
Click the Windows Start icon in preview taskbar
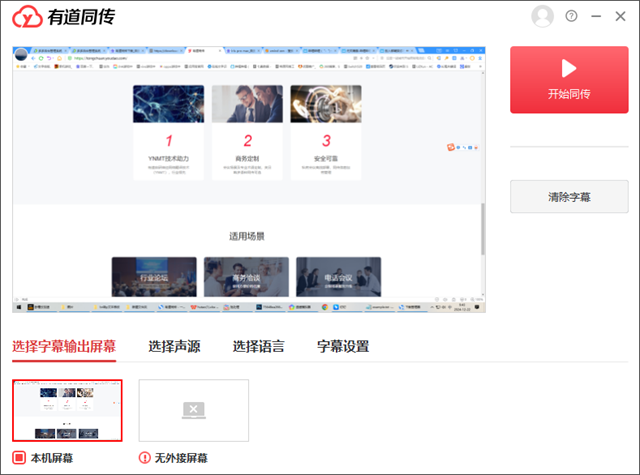19,307
